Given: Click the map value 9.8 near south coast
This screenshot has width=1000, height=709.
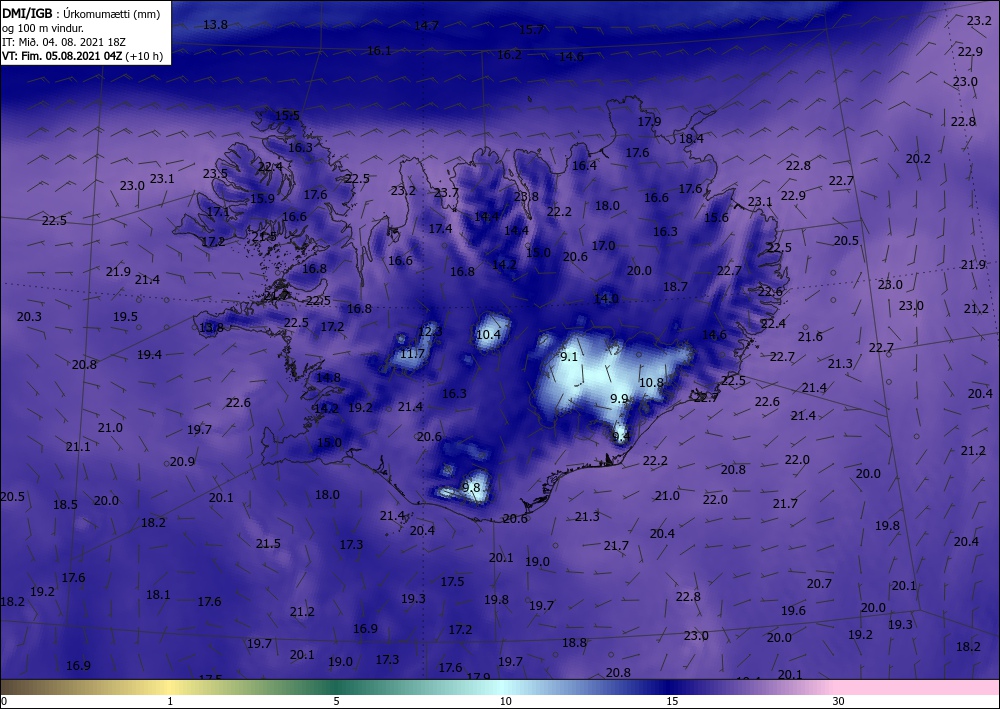Looking at the screenshot, I should [x=471, y=488].
